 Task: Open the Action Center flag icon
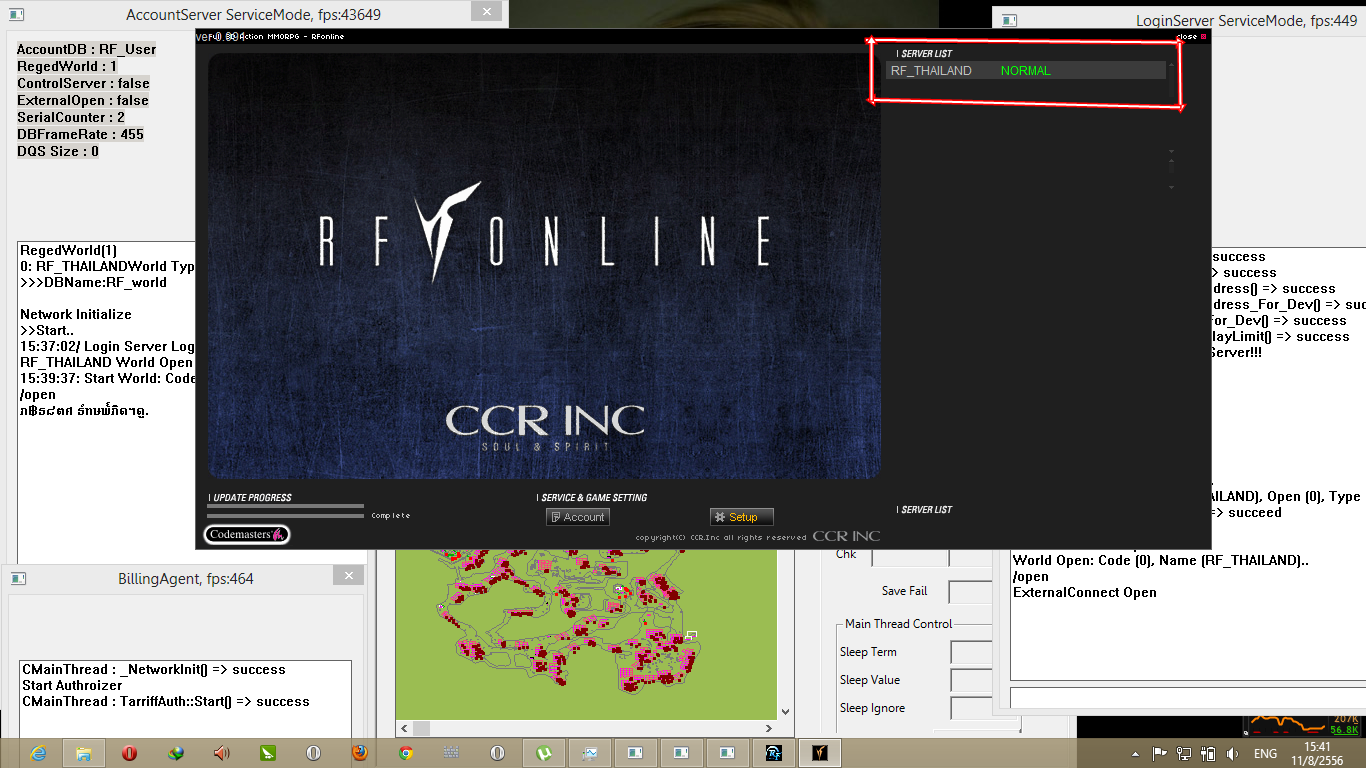[x=1159, y=754]
